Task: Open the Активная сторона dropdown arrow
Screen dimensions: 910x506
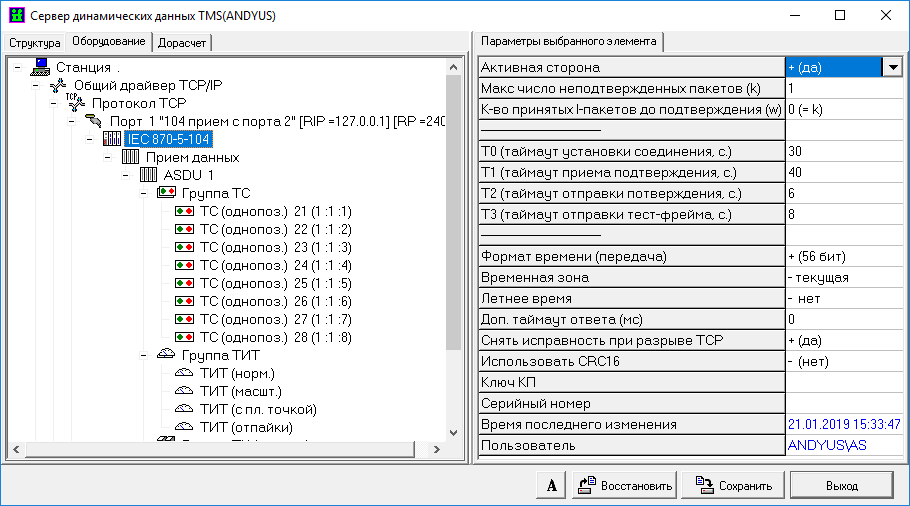Action: click(892, 67)
